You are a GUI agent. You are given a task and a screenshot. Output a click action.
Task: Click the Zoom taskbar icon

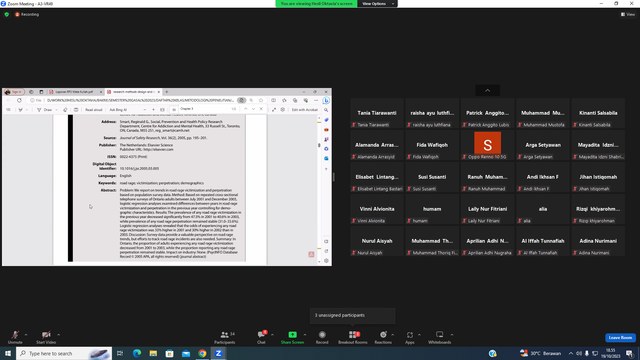(218, 353)
